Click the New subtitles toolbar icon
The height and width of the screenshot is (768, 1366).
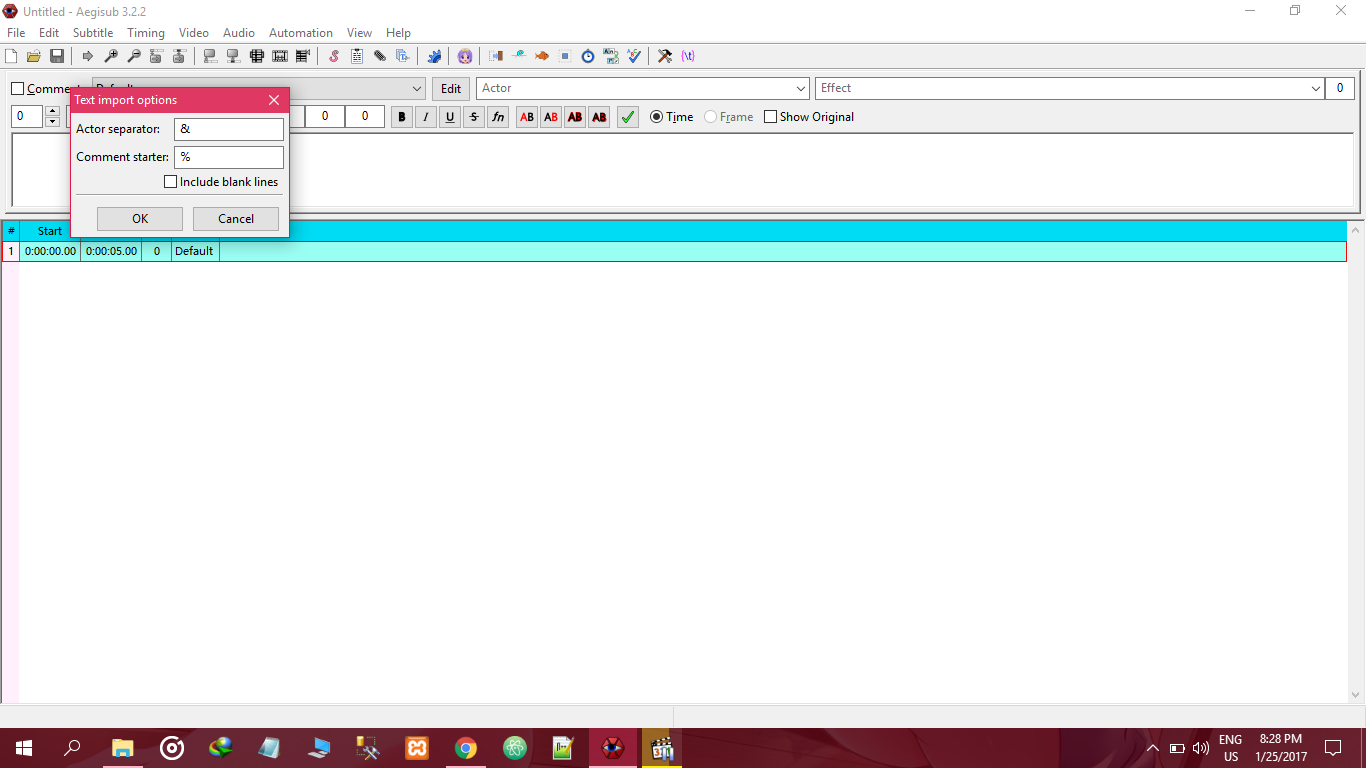[x=11, y=56]
